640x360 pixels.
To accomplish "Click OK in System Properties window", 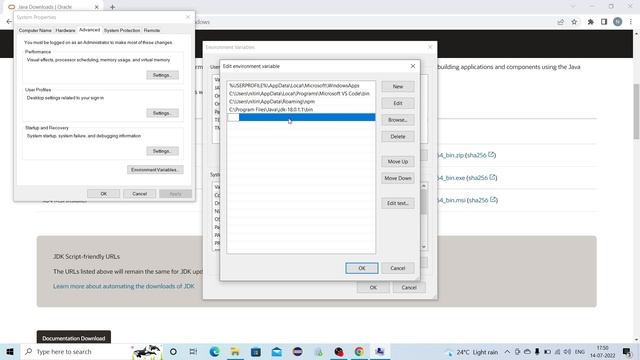I will point(104,194).
